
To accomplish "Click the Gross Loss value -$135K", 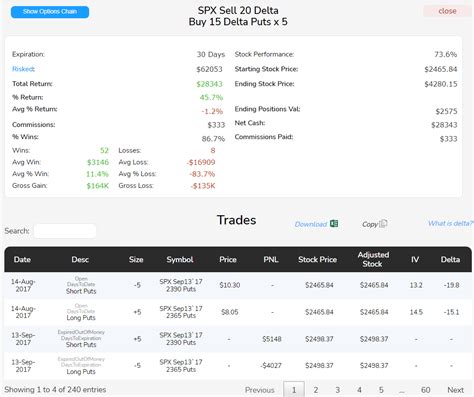I will tap(203, 186).
